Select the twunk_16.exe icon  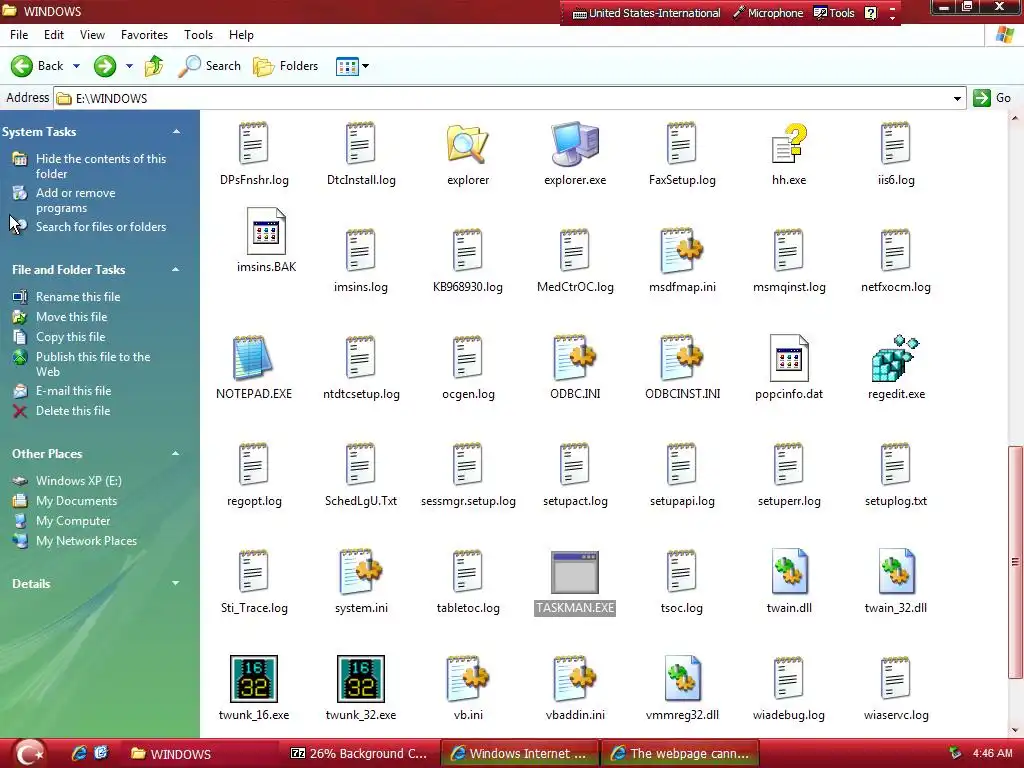tap(253, 679)
